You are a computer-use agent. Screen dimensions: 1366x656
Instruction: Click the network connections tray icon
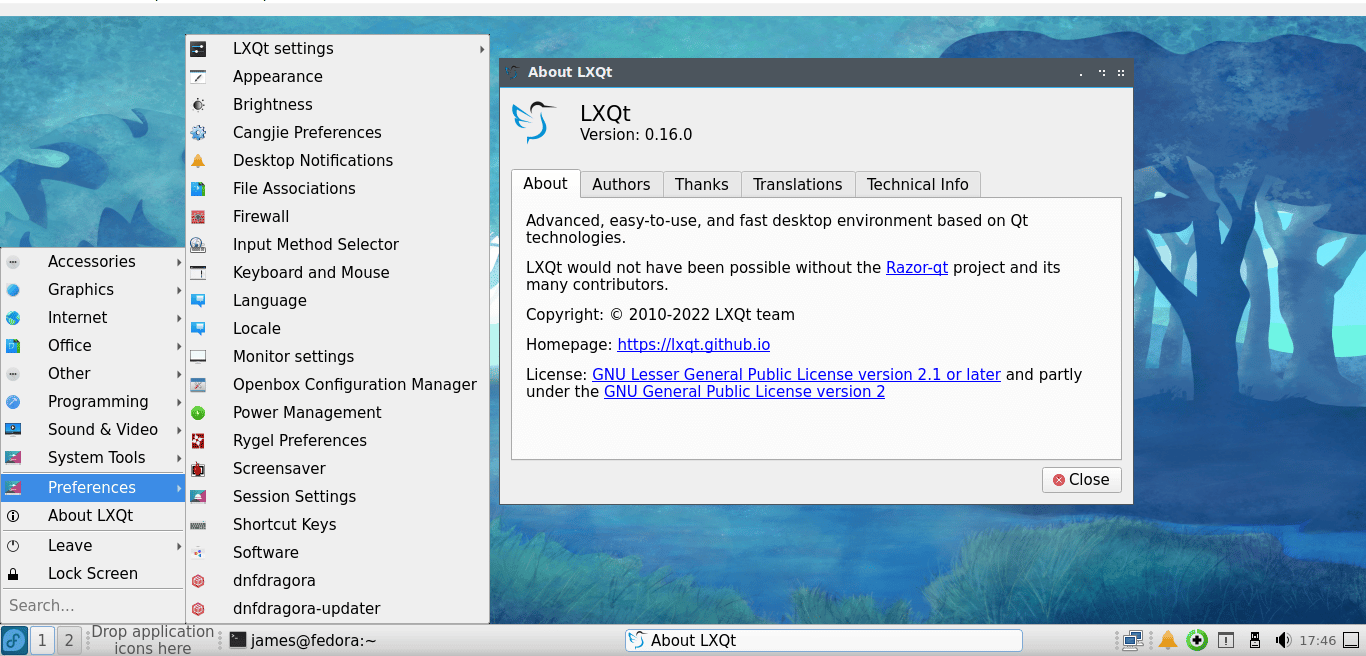coord(1133,640)
